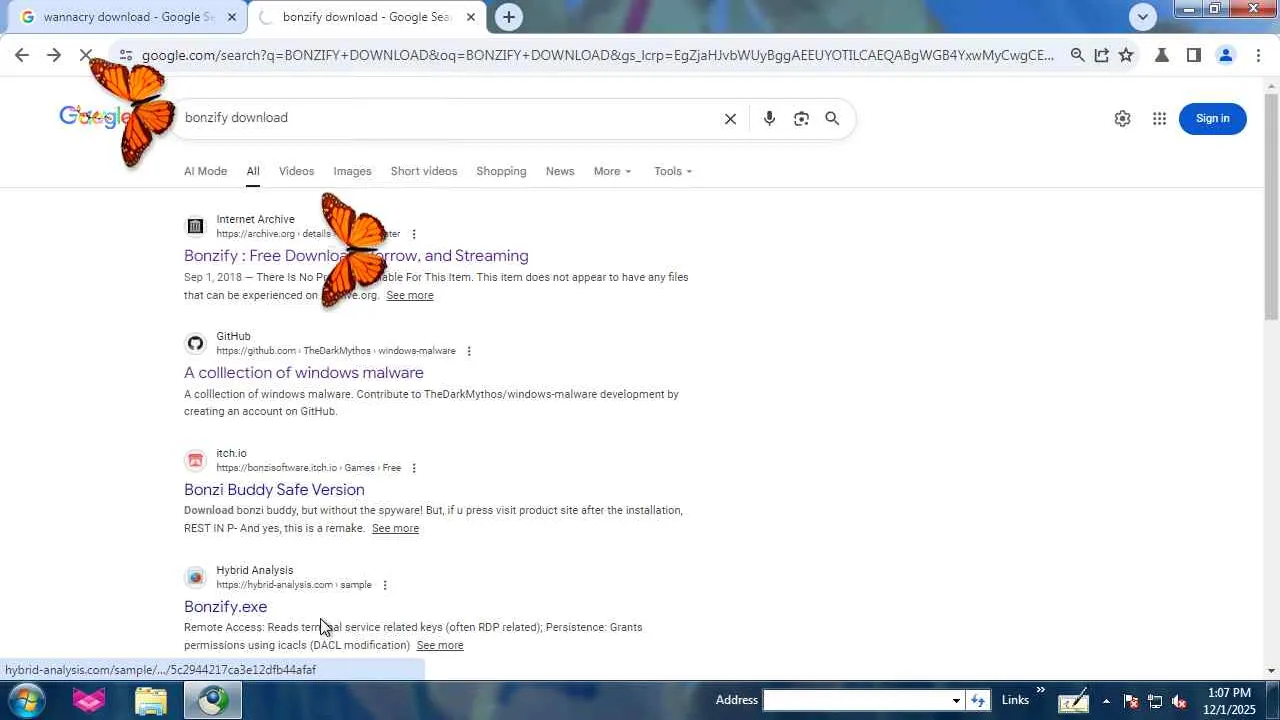Show hidden tray icons arrow
Viewport: 1280px width, 720px height.
pyautogui.click(x=1106, y=701)
